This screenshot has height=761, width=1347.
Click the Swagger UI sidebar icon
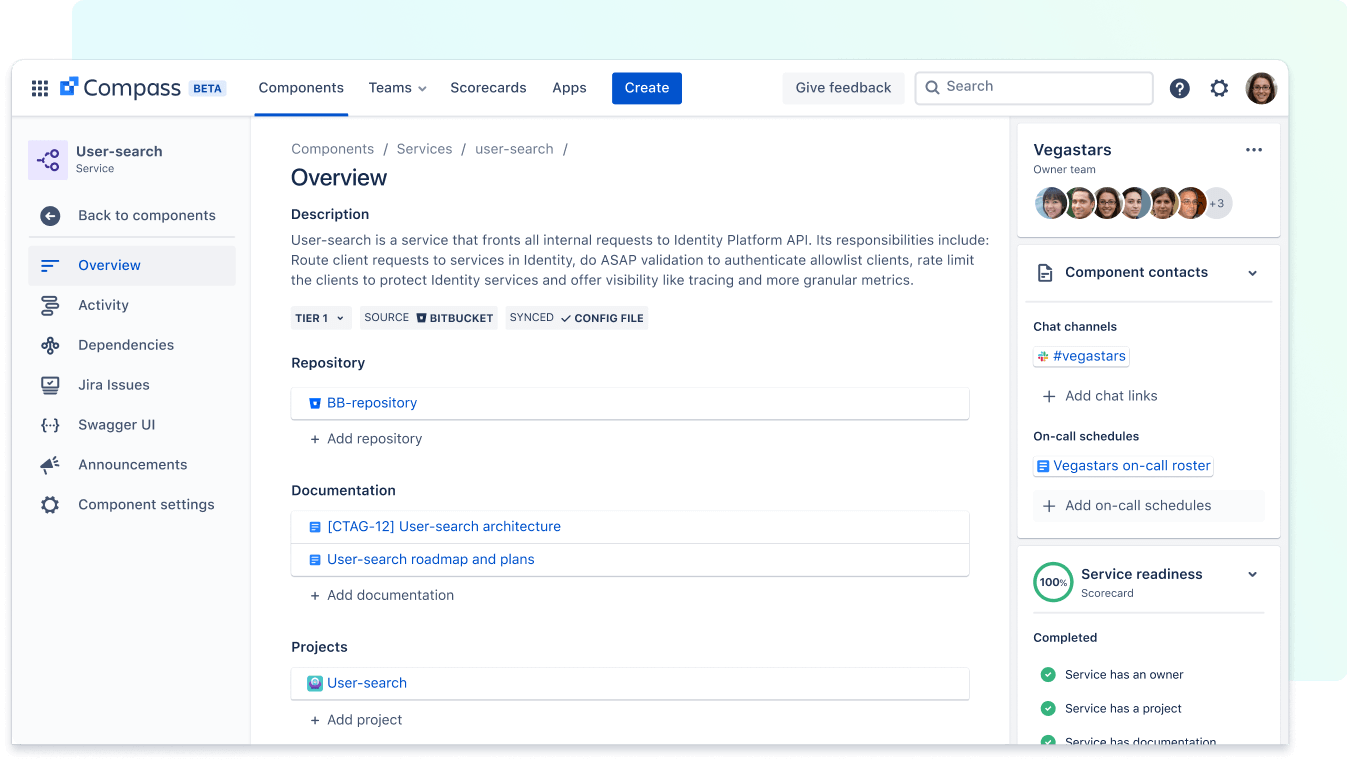point(48,425)
